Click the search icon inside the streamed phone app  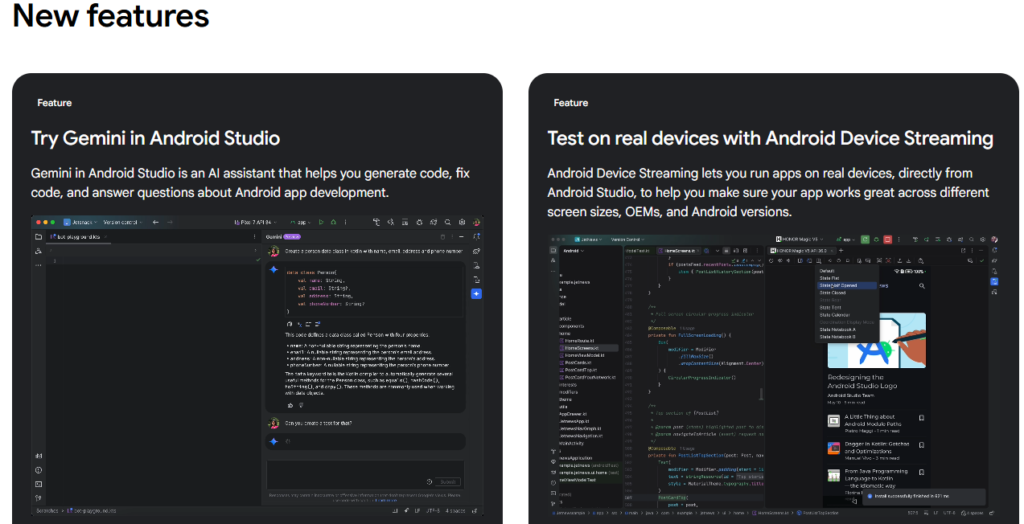[921, 286]
